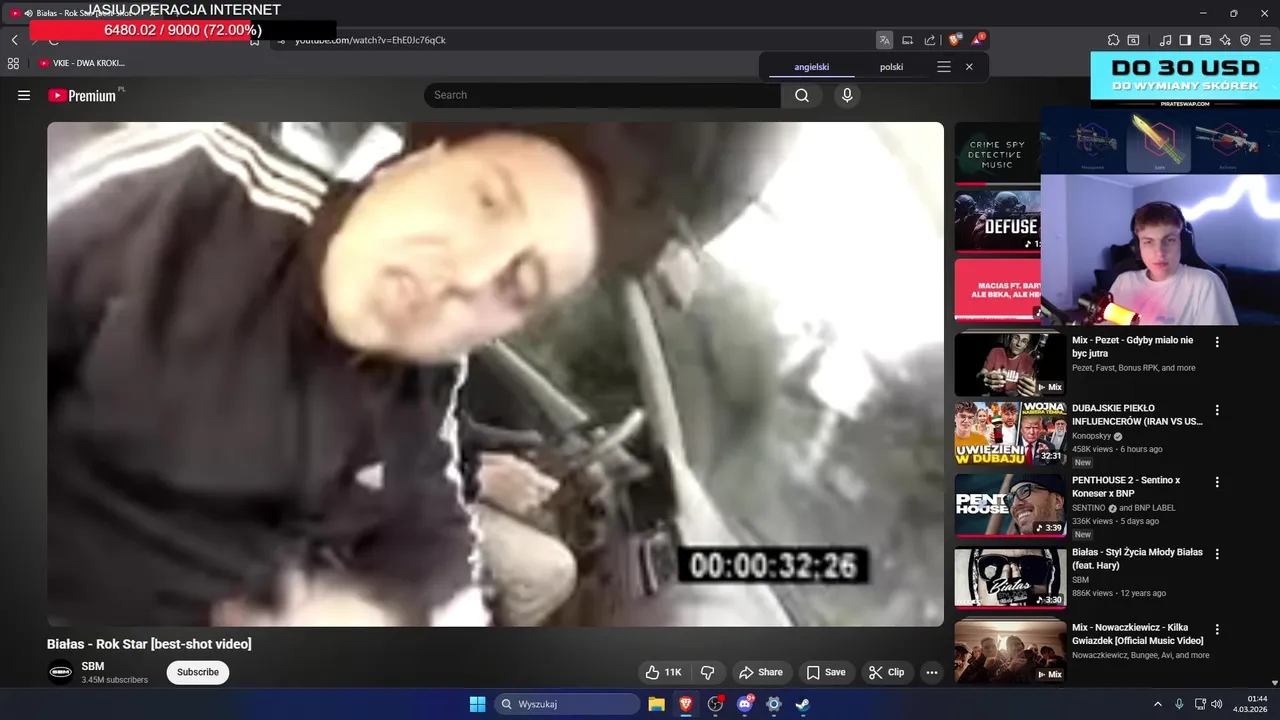Open translate popup options menu
Viewport: 1280px width, 720px height.
[x=943, y=67]
